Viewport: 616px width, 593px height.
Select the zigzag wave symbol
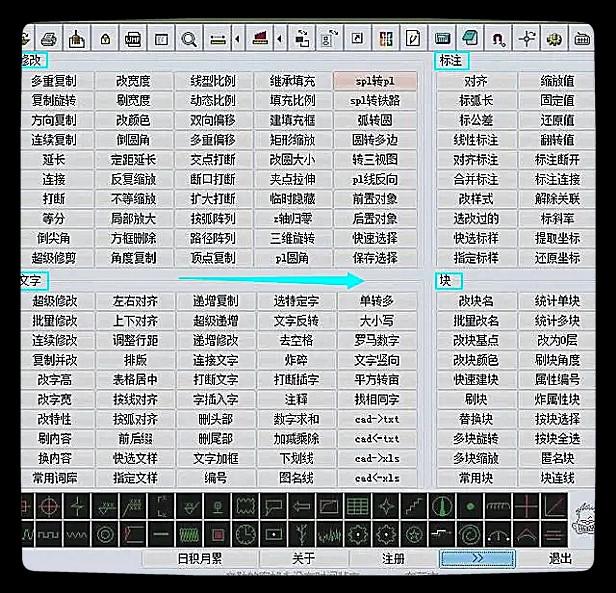(77, 534)
